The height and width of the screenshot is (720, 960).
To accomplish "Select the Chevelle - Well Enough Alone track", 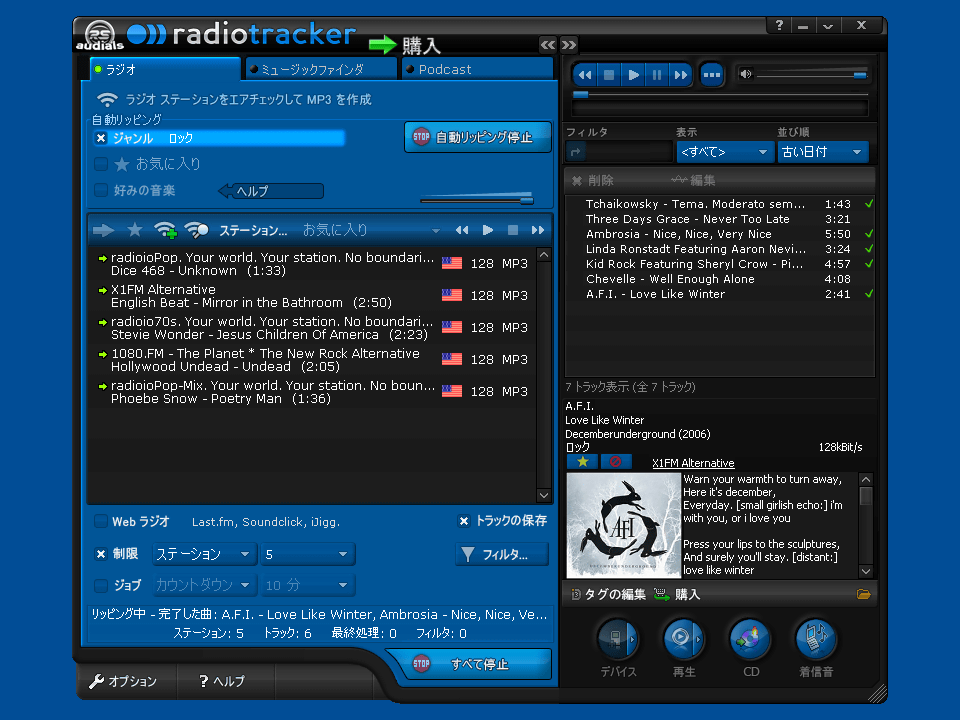I will pyautogui.click(x=719, y=279).
